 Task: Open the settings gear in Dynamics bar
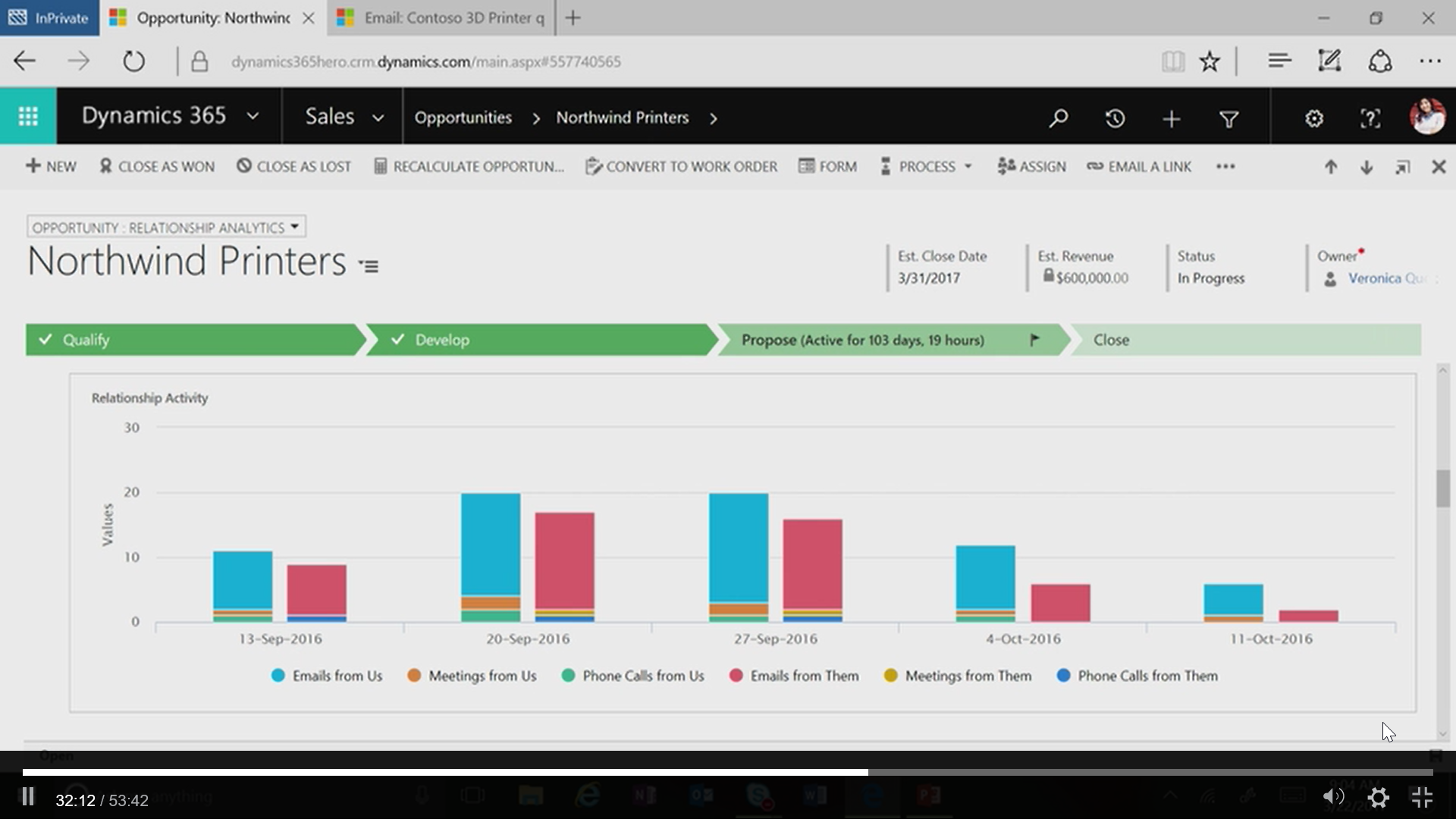[x=1313, y=119]
